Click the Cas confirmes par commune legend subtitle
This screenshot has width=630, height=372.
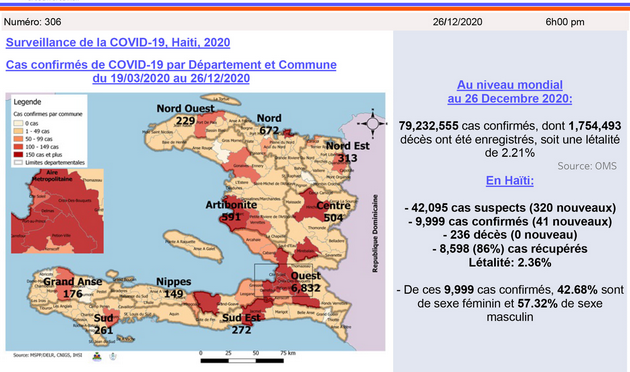(x=48, y=114)
